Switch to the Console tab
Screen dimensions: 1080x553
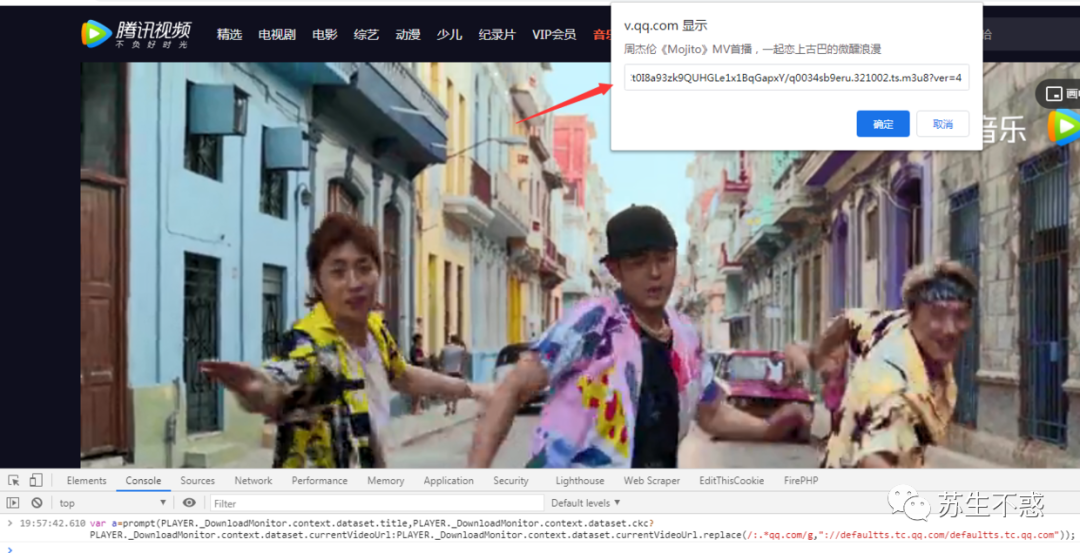click(x=143, y=481)
